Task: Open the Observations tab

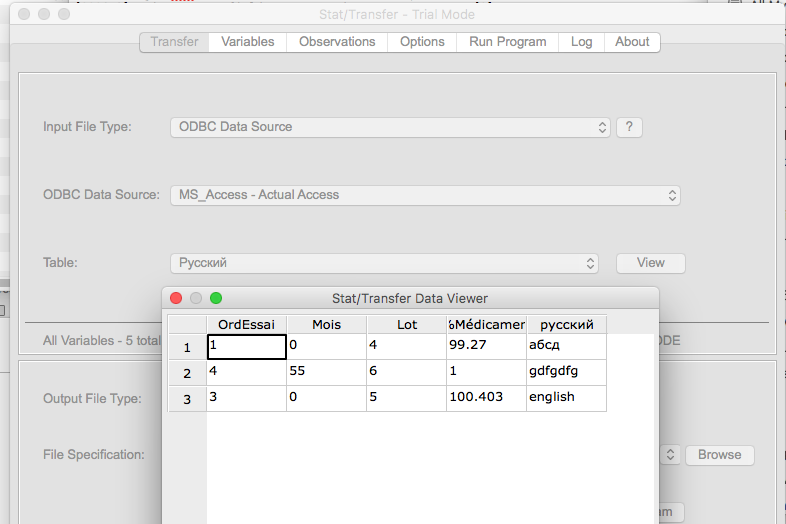Action: click(337, 42)
